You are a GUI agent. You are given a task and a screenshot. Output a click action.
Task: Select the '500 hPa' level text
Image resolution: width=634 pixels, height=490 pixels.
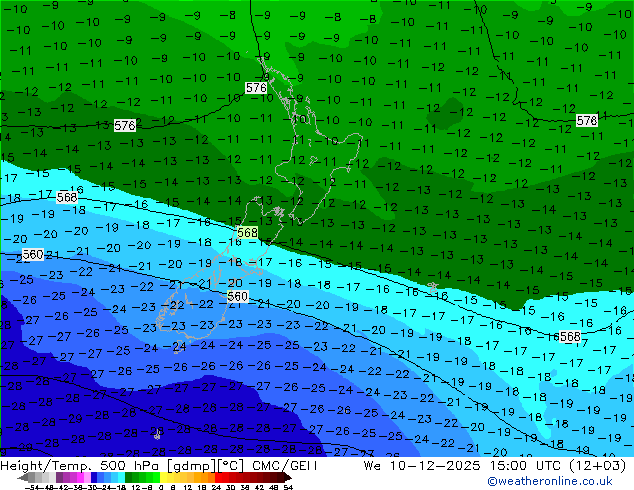coord(131,466)
